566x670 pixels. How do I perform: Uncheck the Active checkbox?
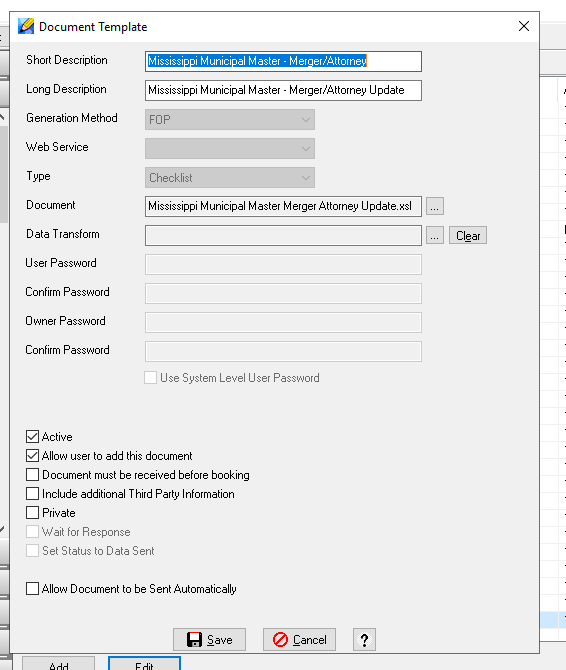[32, 437]
